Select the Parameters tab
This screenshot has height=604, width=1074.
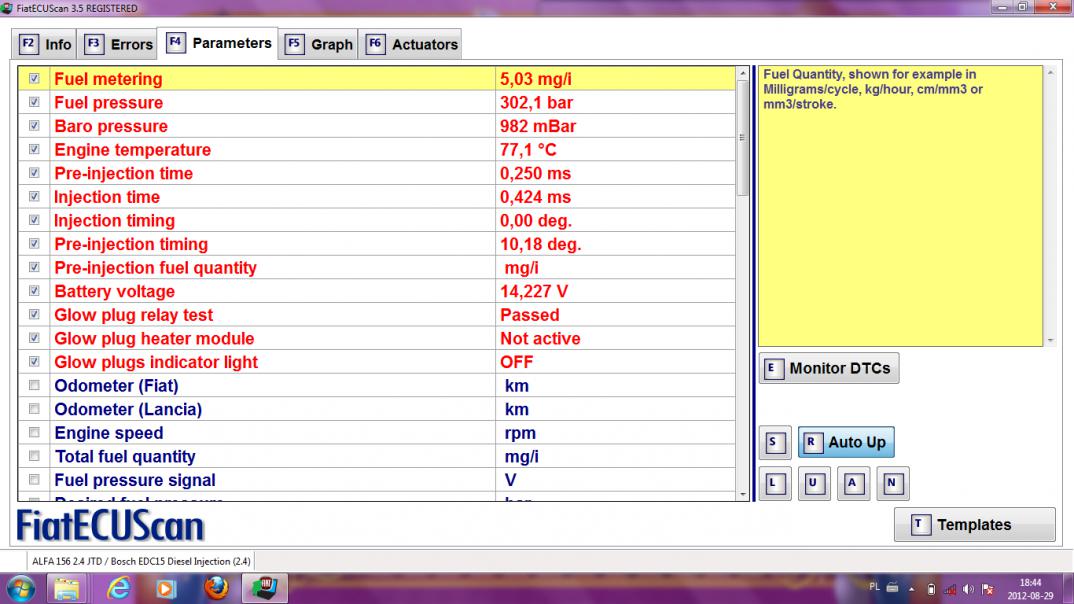point(218,43)
